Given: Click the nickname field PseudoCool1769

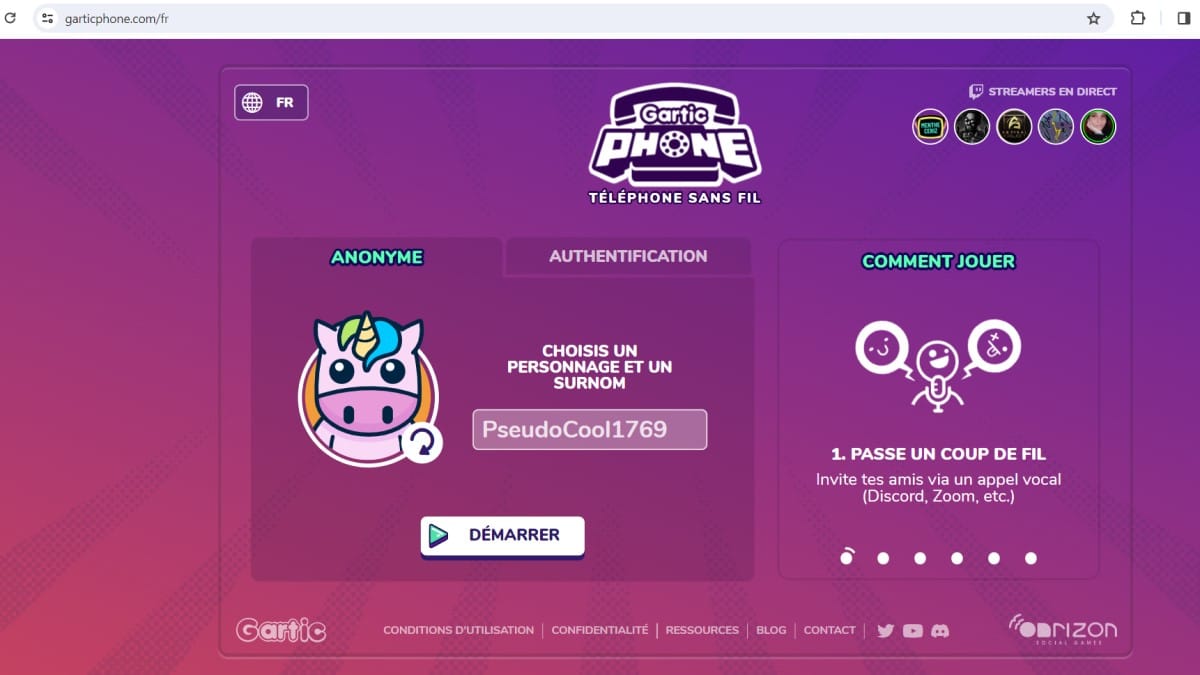Looking at the screenshot, I should [590, 430].
